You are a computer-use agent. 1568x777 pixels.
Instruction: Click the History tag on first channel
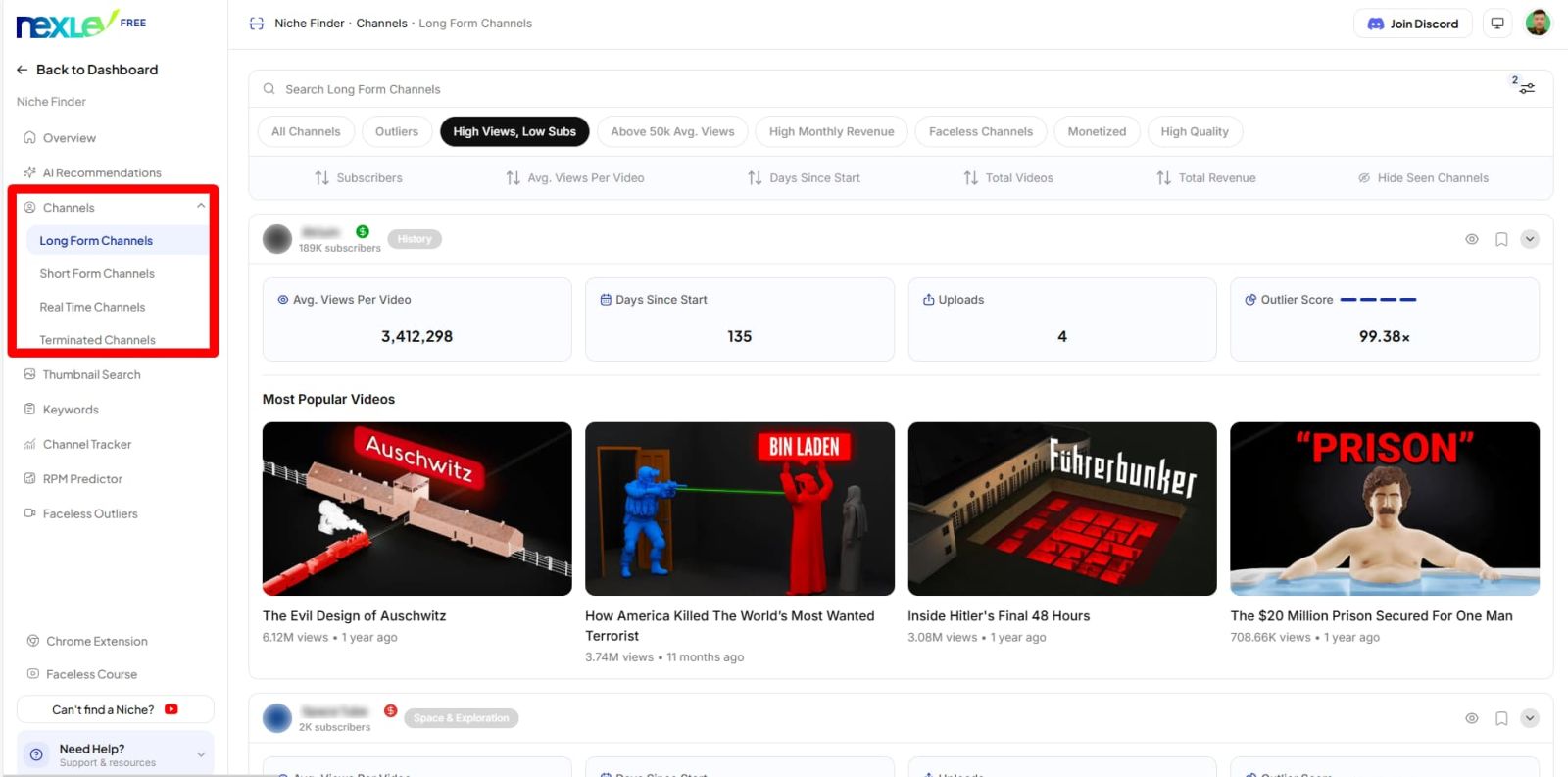[x=415, y=239]
